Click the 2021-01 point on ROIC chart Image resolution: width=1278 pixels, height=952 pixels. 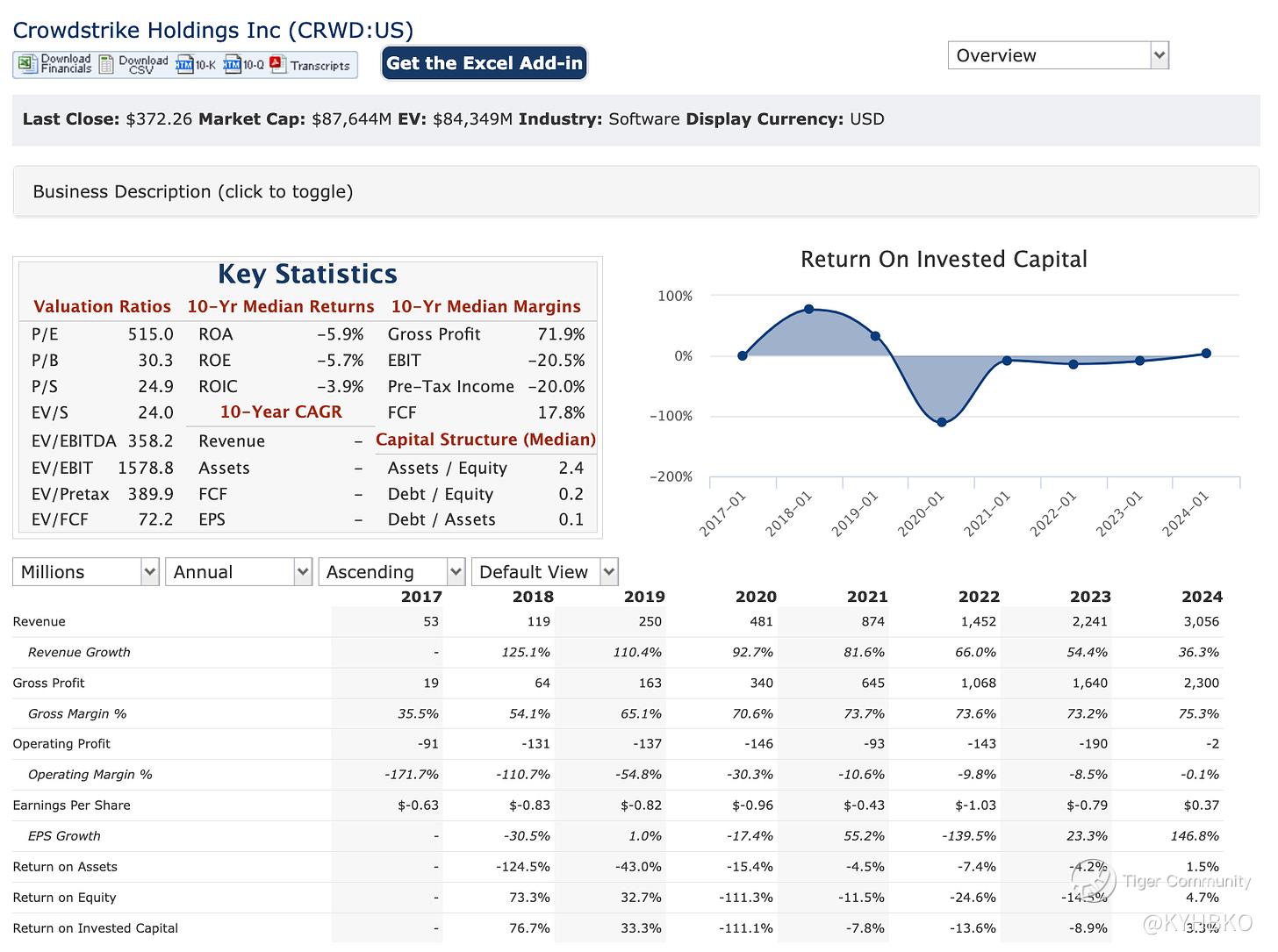click(x=1008, y=361)
